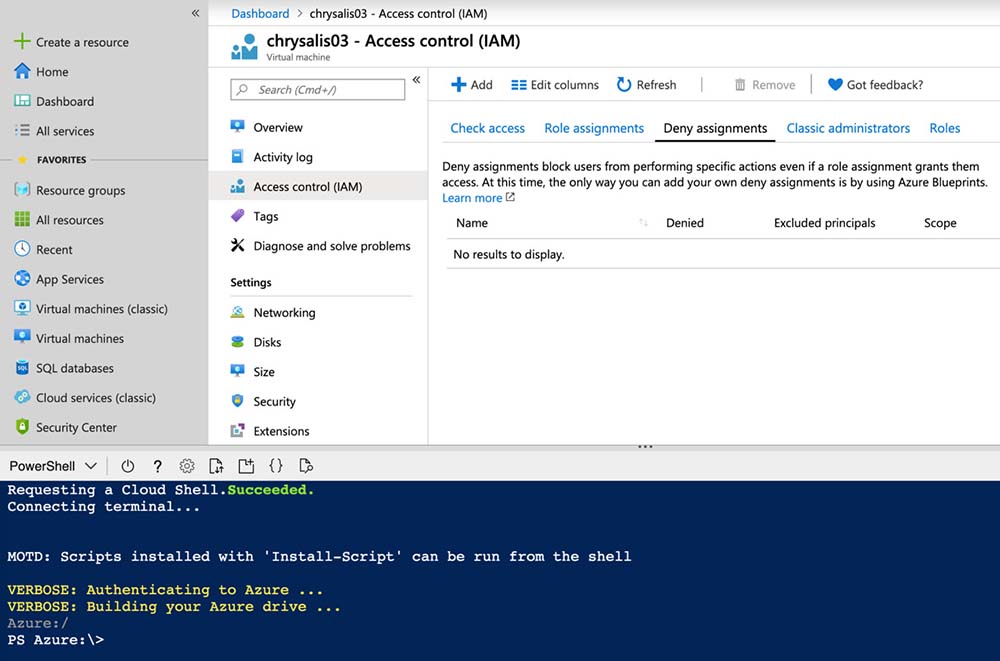This screenshot has width=1000, height=661.
Task: Open the editor curly braces icon
Action: [x=276, y=466]
